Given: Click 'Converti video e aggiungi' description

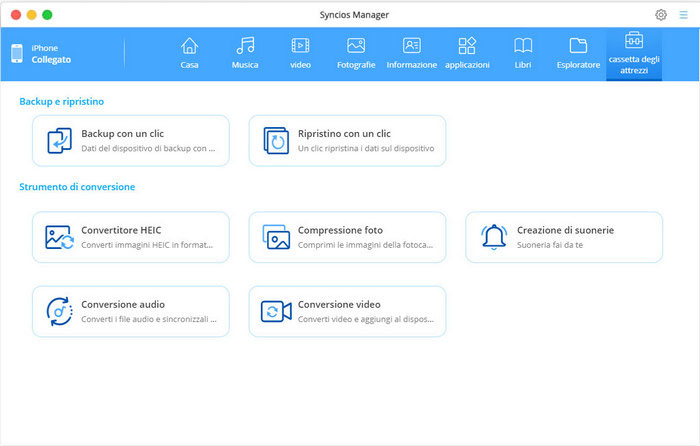Looking at the screenshot, I should tap(366, 319).
